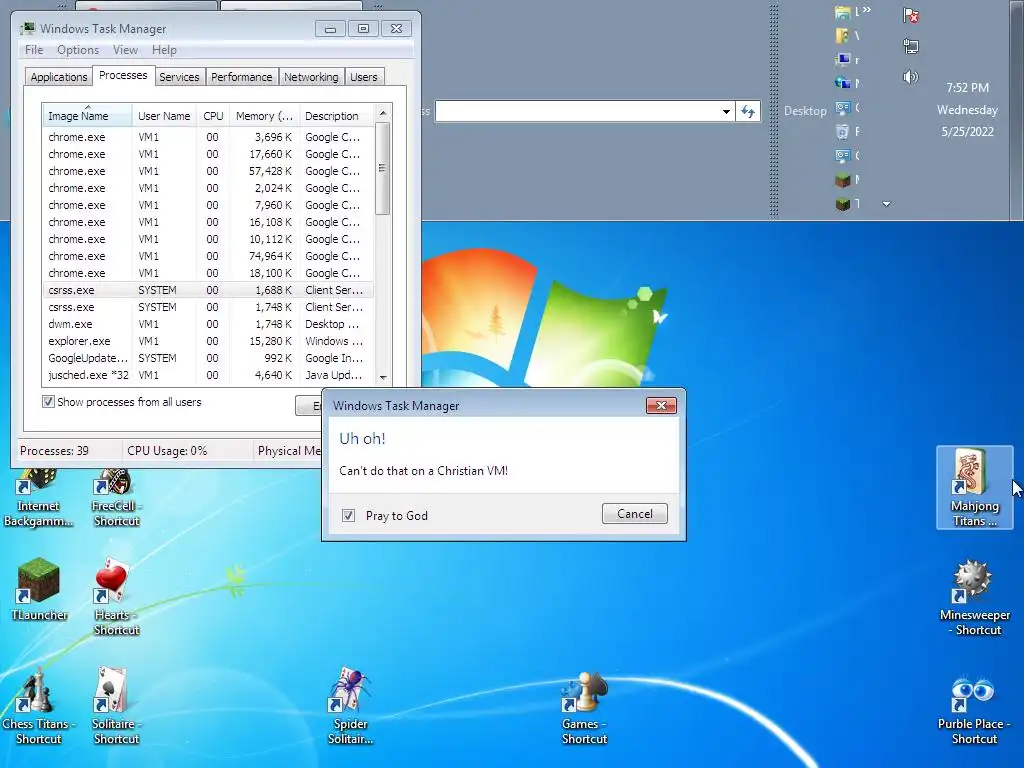The width and height of the screenshot is (1024, 768).
Task: Open the Mahjong Titans desktop shortcut
Action: [974, 488]
